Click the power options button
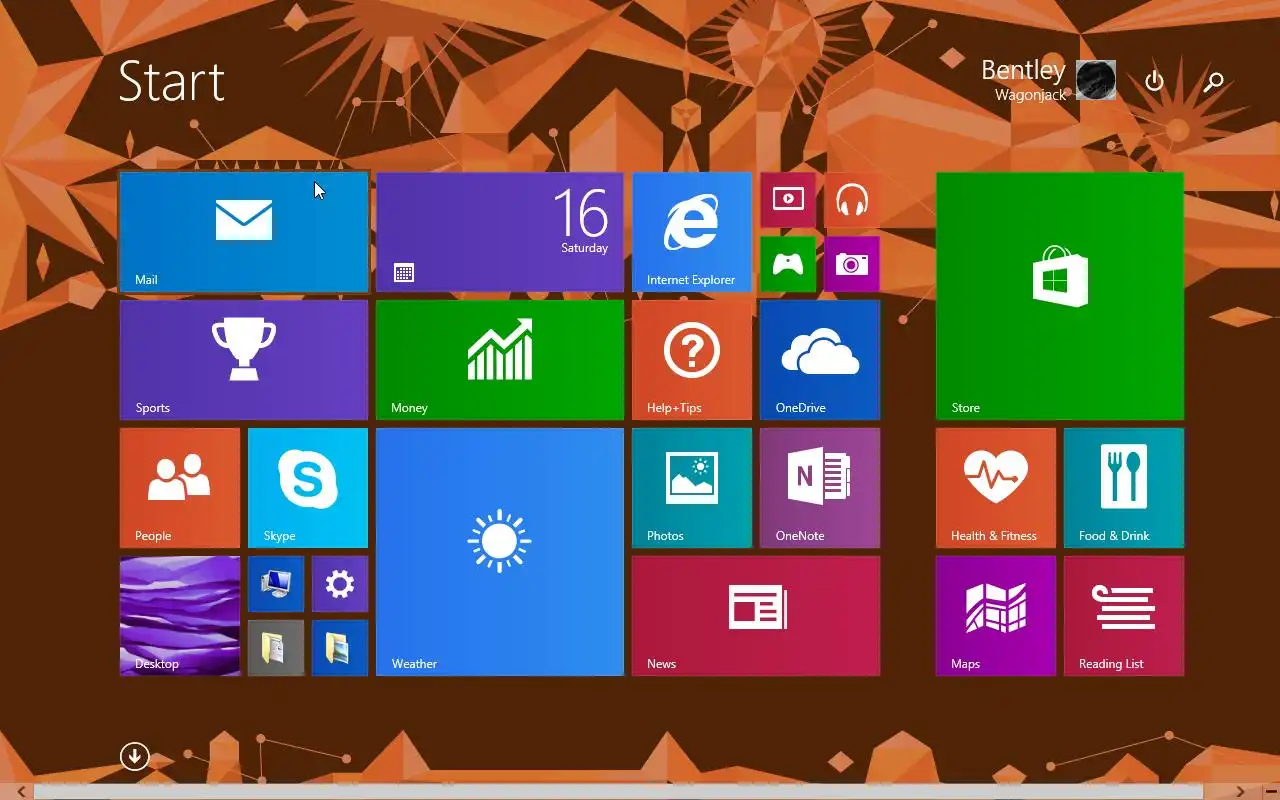The height and width of the screenshot is (800, 1280). point(1155,81)
